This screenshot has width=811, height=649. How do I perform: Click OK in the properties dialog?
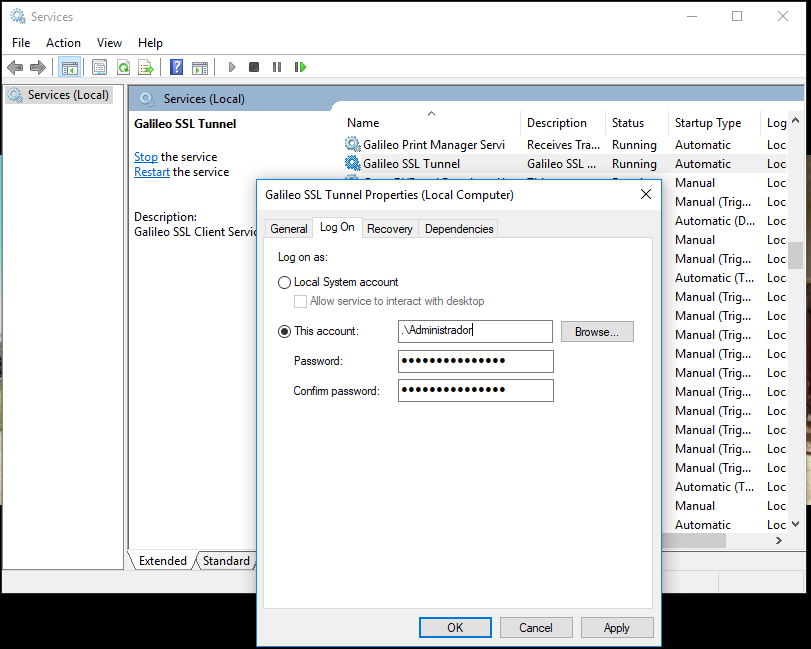click(x=455, y=628)
